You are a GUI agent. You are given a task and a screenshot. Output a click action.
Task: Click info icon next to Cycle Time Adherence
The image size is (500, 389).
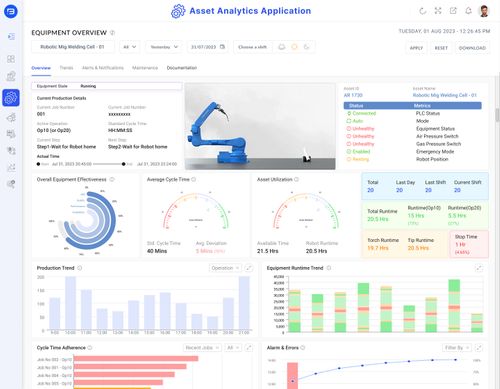tap(90, 348)
